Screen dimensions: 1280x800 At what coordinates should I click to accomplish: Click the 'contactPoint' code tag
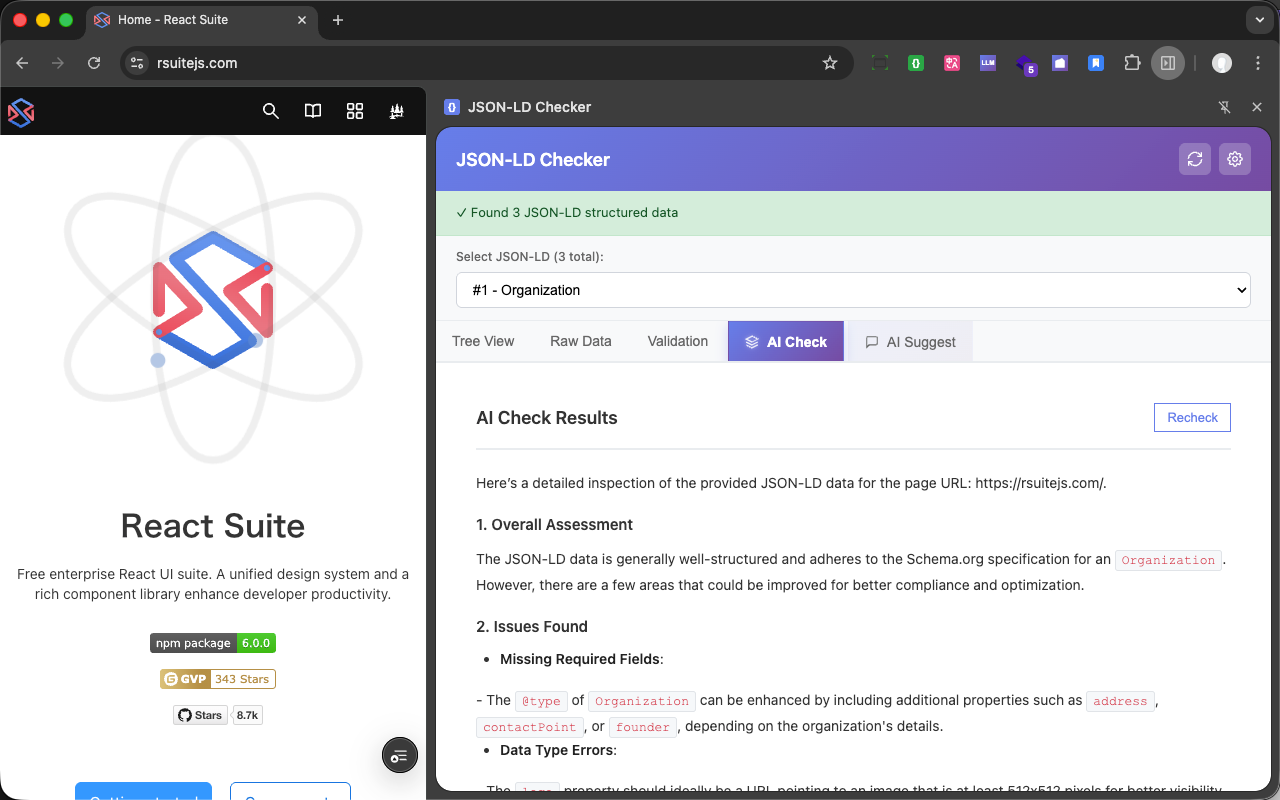[529, 727]
